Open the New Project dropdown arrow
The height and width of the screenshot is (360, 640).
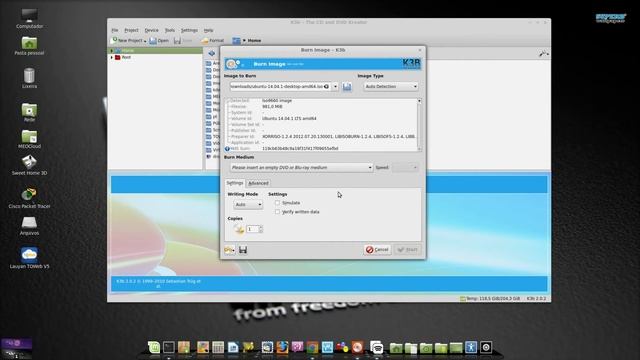(145, 41)
